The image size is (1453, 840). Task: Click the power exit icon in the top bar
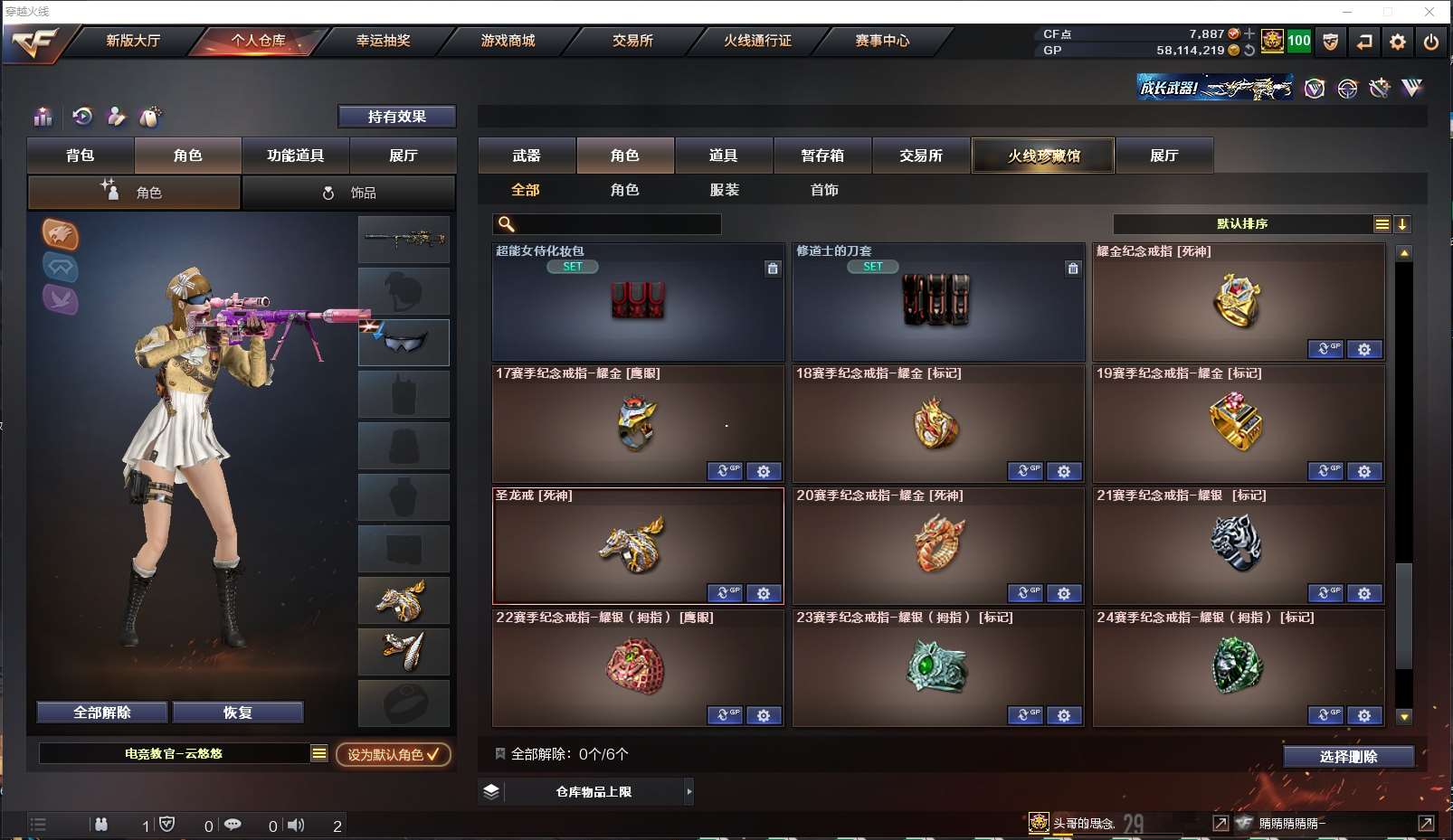pyautogui.click(x=1430, y=42)
